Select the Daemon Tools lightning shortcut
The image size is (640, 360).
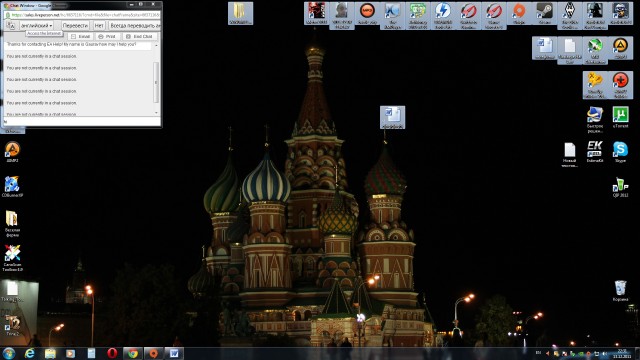443,16
